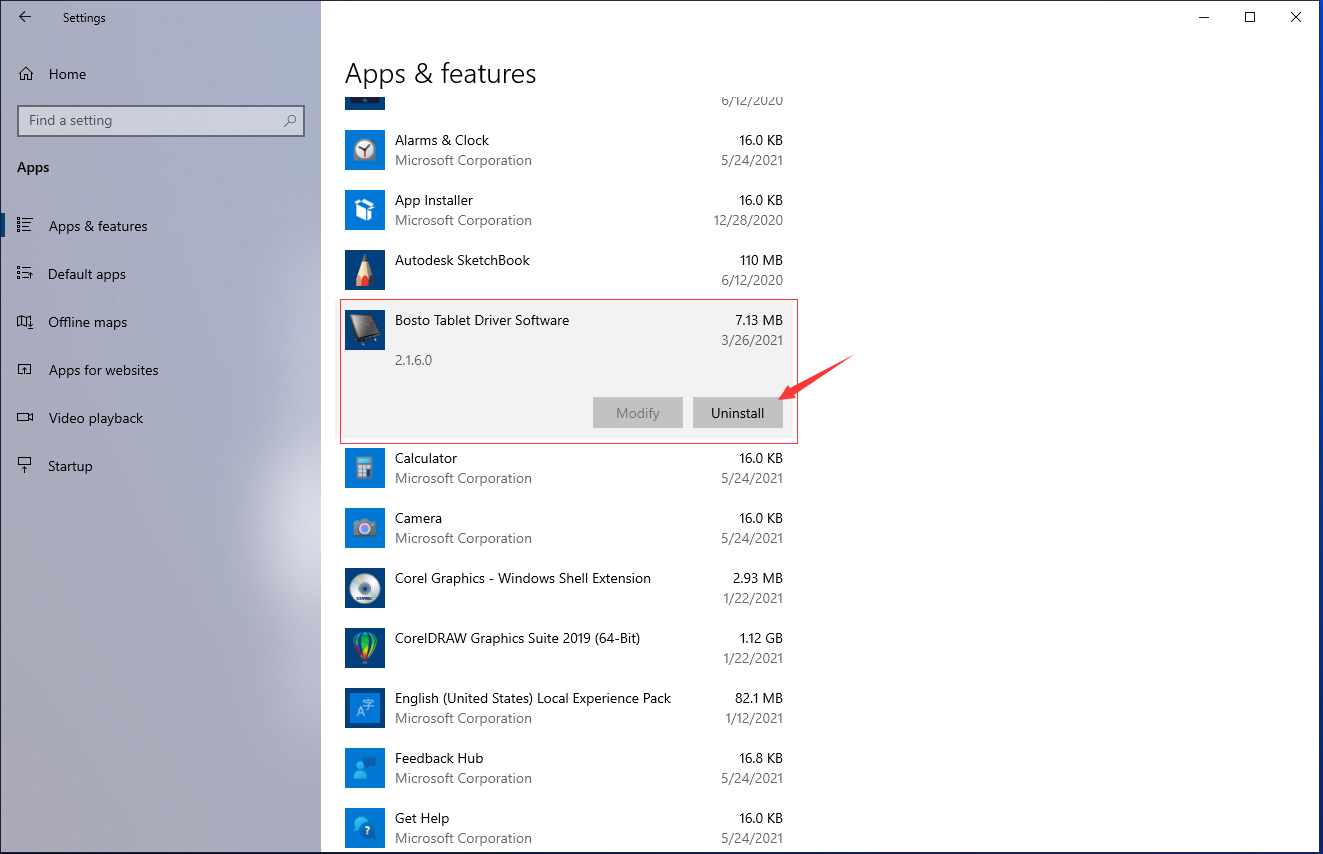Open the Default apps section
Viewport: 1323px width, 854px height.
tap(87, 274)
